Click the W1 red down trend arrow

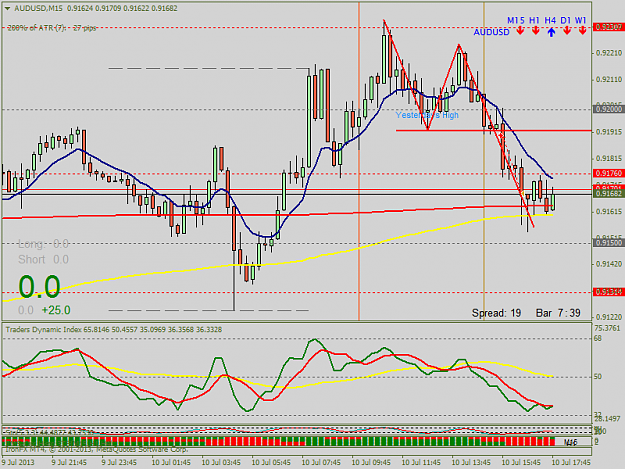(582, 31)
